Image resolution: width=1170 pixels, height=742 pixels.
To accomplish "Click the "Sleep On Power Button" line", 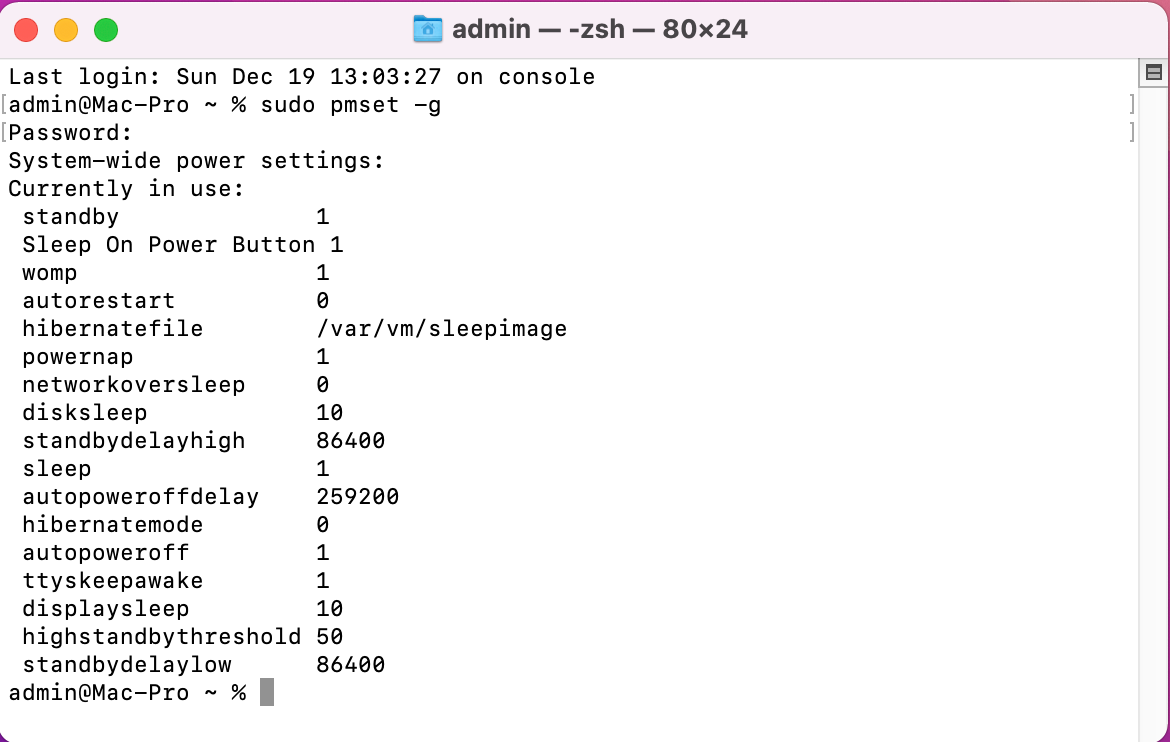I will [182, 245].
